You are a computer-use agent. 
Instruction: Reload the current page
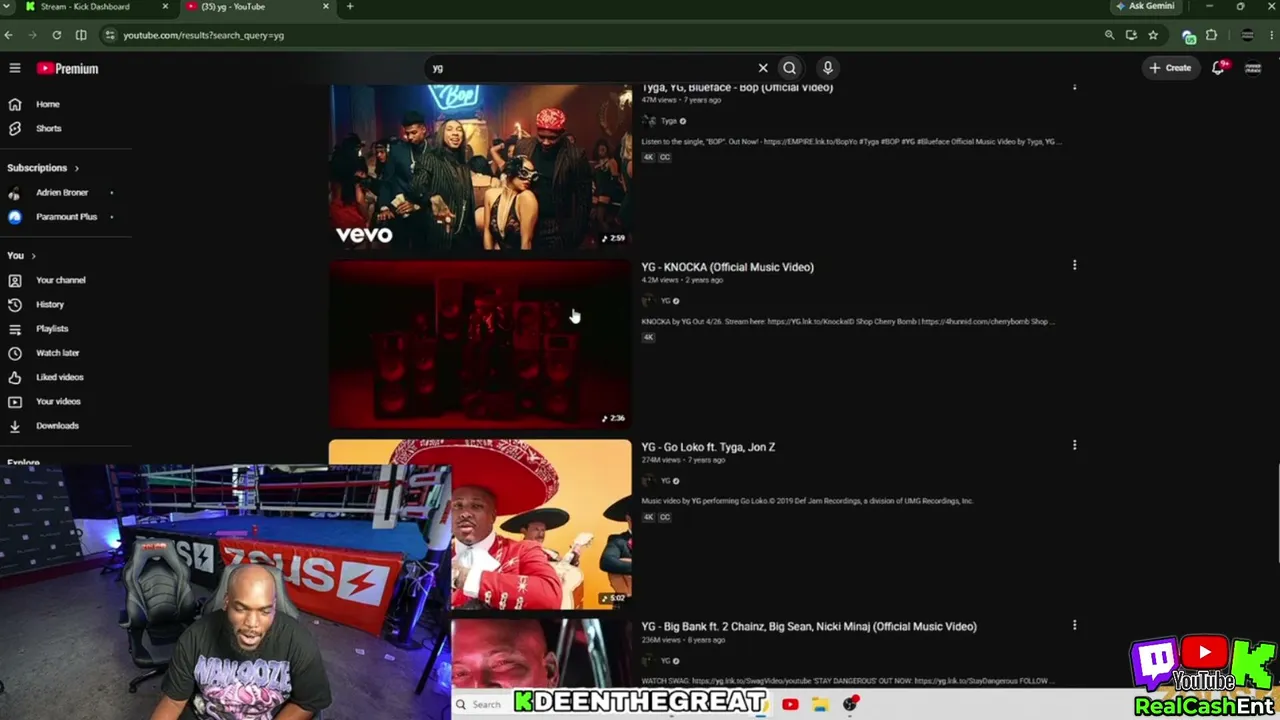(x=57, y=35)
